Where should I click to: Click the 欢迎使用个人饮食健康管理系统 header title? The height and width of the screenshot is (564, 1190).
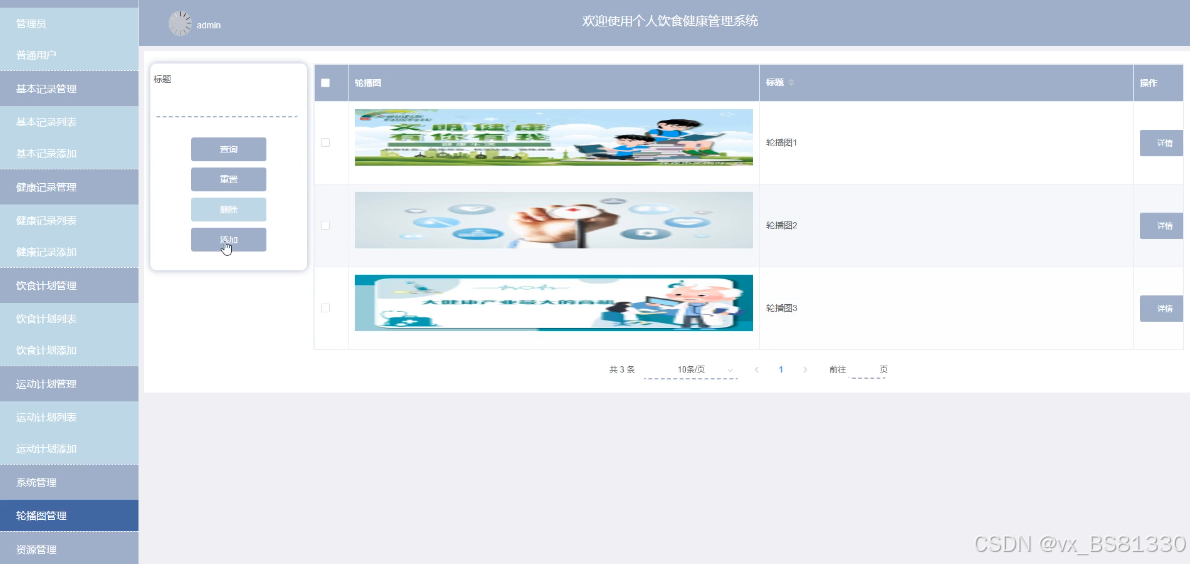[670, 20]
